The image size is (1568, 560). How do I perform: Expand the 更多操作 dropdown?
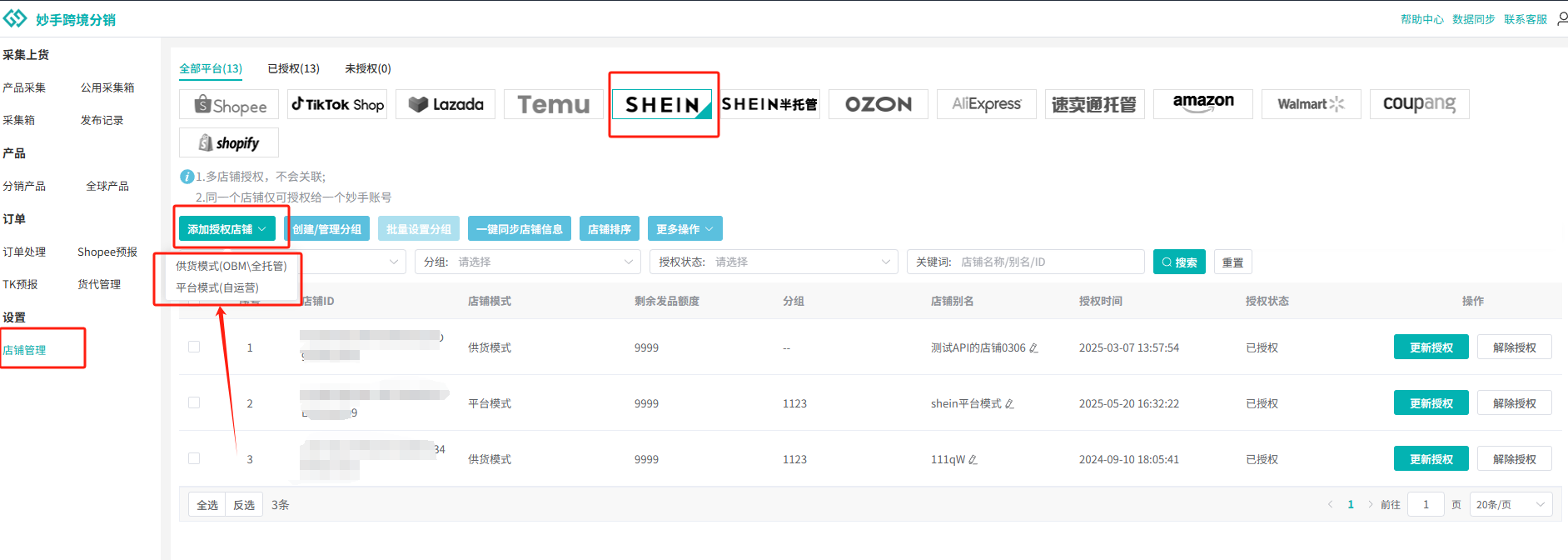click(685, 229)
